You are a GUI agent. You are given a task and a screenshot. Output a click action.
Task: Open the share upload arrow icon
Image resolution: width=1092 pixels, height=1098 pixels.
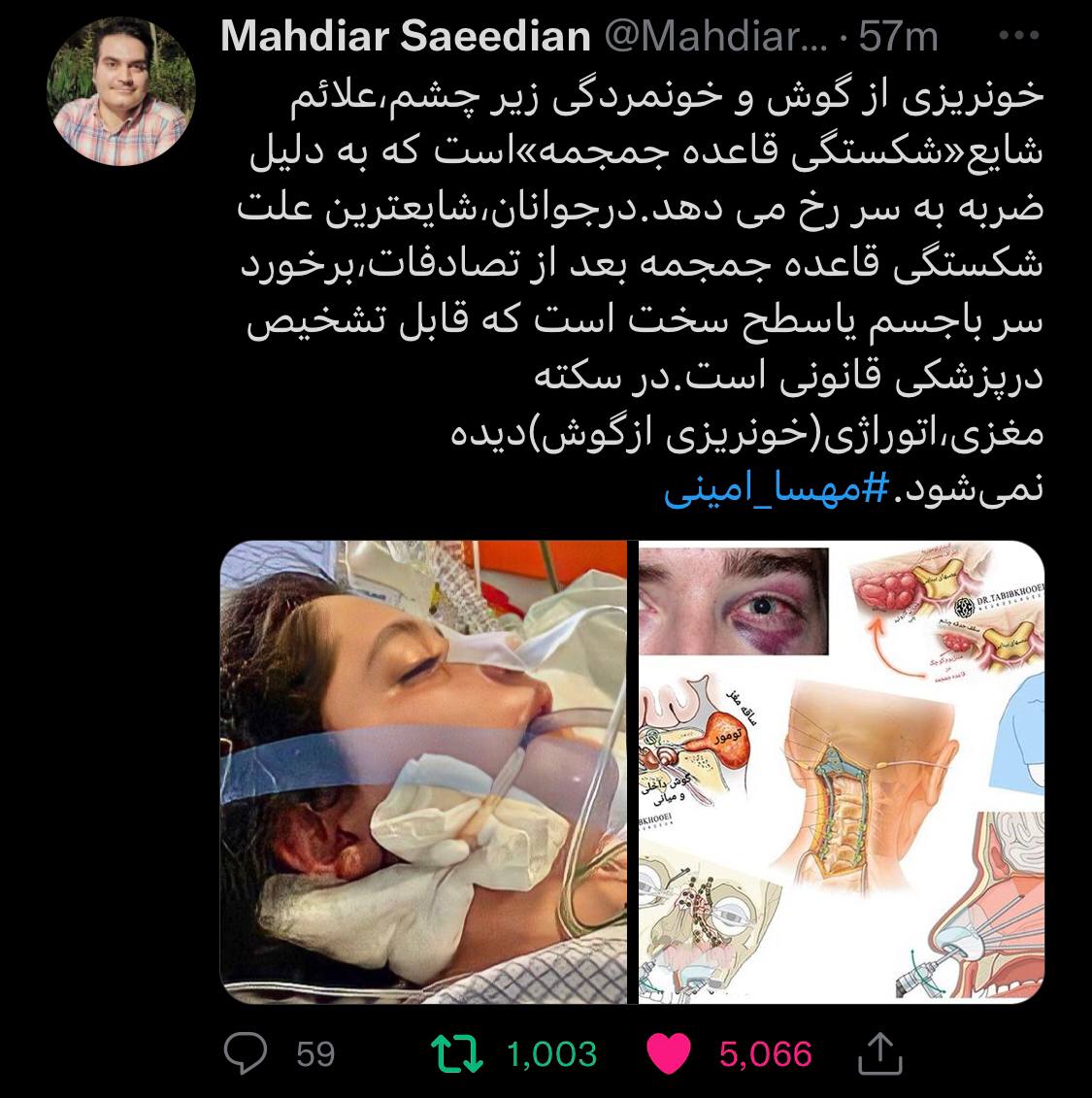point(879,1053)
